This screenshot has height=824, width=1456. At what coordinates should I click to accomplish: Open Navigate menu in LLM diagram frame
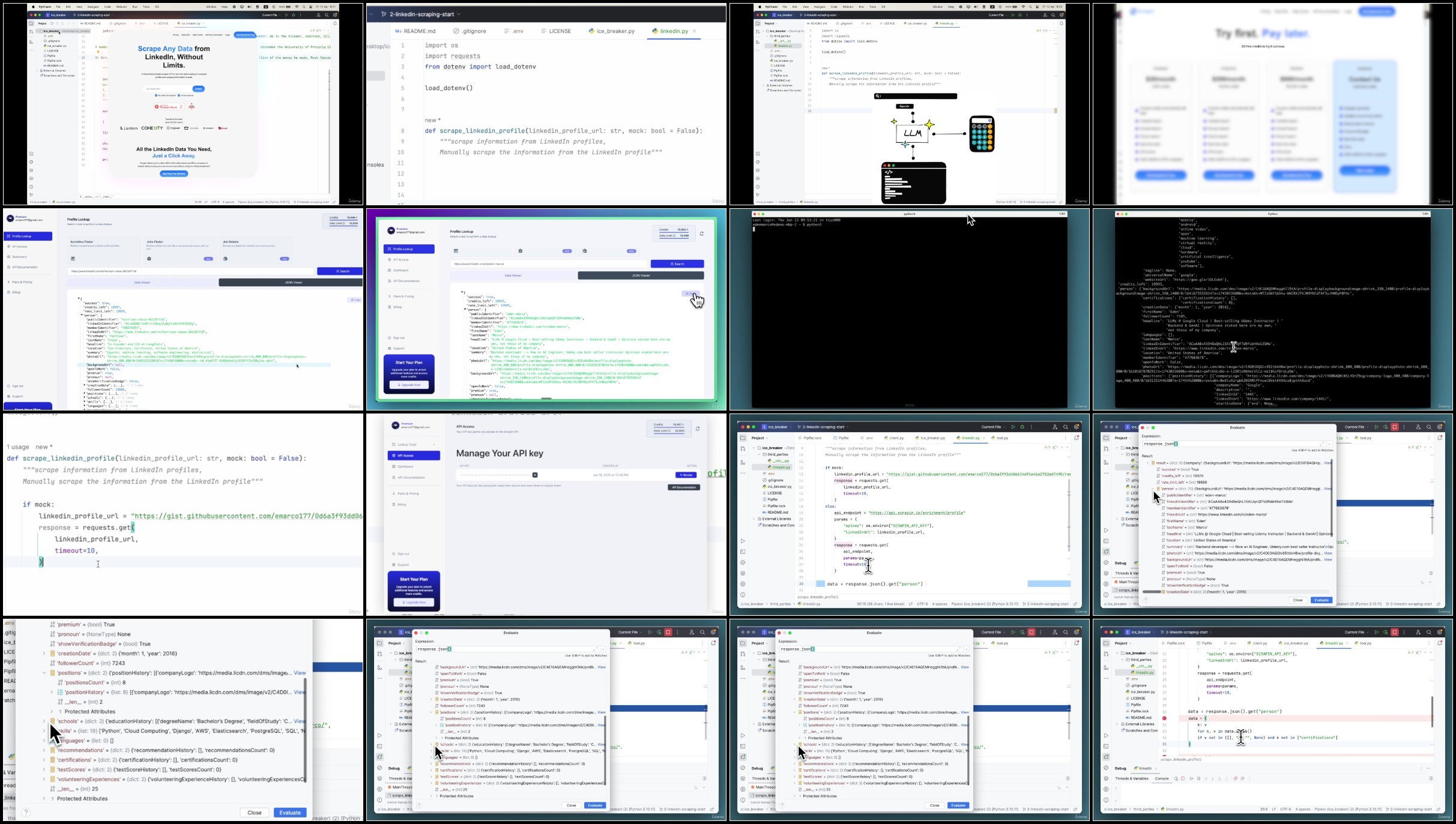(x=820, y=7)
